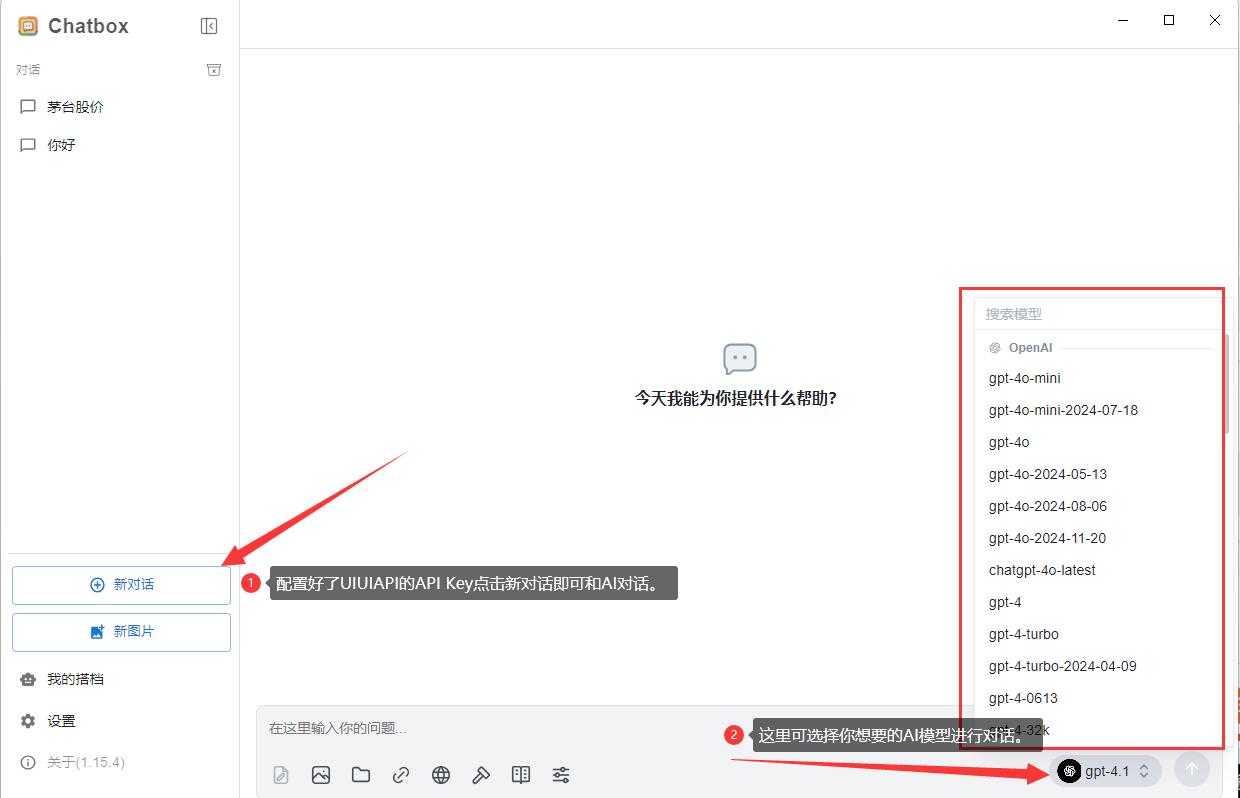The width and height of the screenshot is (1240, 798).
Task: Close the Chatbox window
Action: click(x=1215, y=21)
